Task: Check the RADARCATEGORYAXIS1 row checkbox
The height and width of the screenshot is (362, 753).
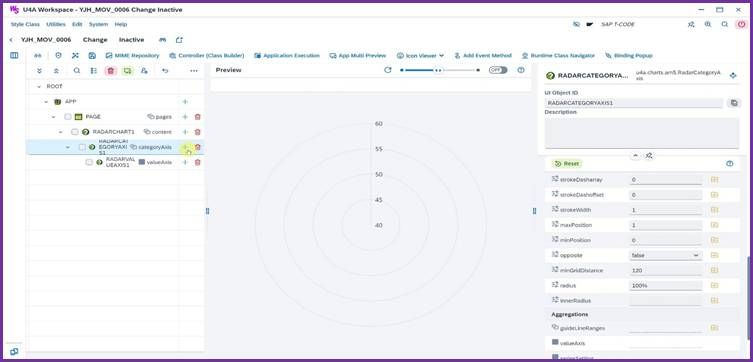Action: tap(82, 147)
